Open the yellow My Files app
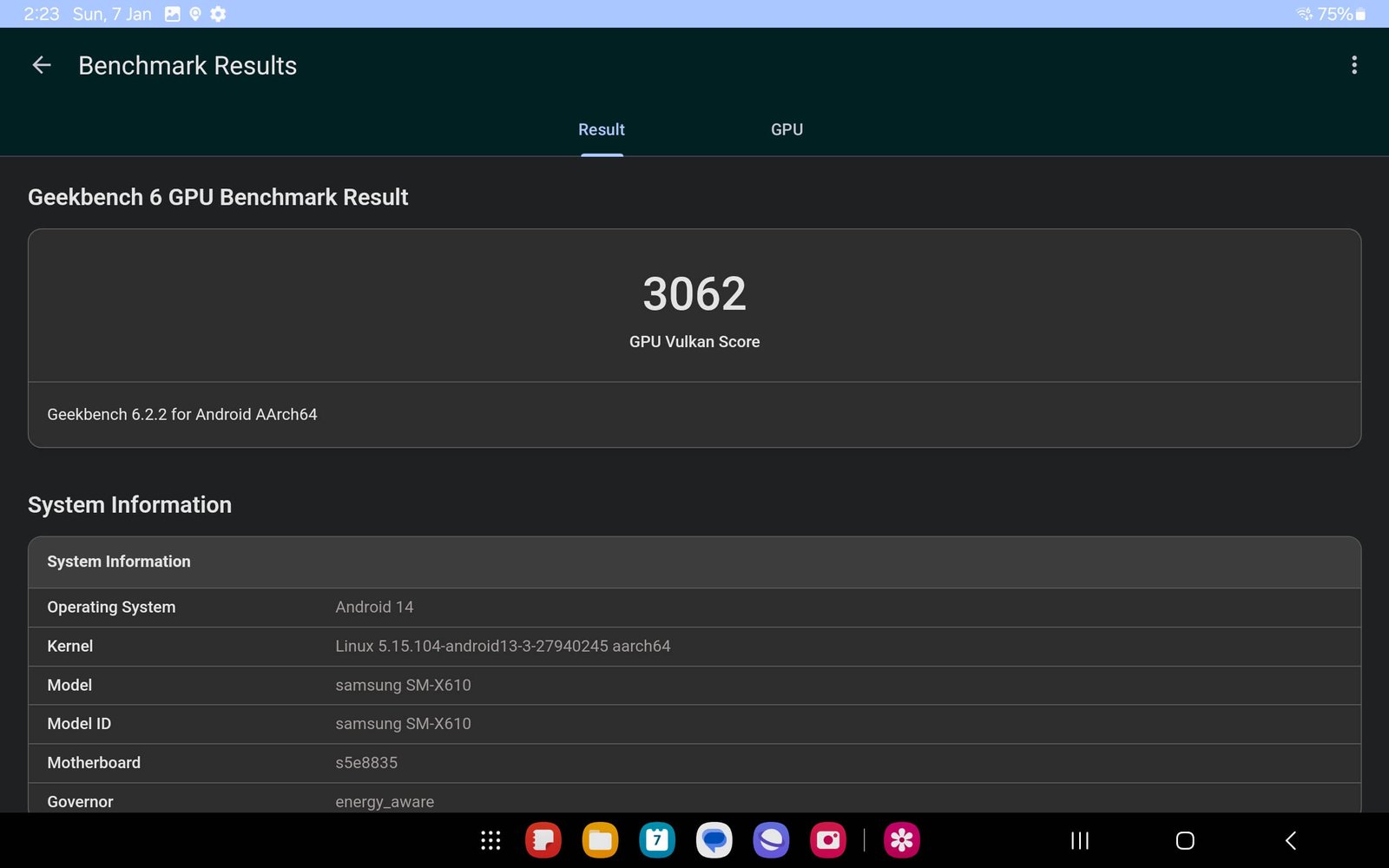Screen dimensions: 1389x868 600,840
